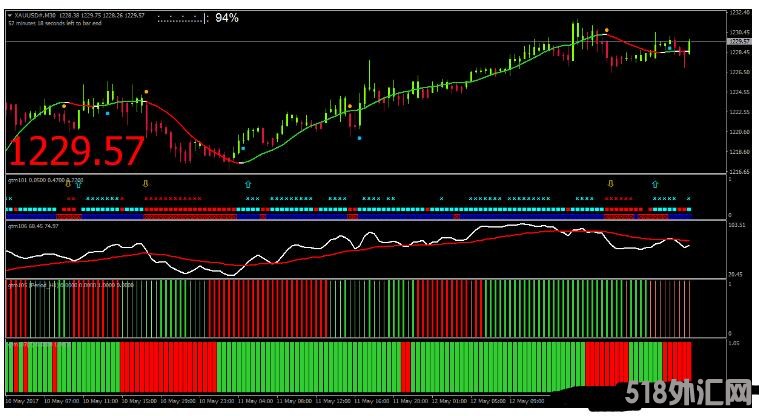
Task: Click the 12 May 01:00 time axis label
Action: [x=449, y=401]
